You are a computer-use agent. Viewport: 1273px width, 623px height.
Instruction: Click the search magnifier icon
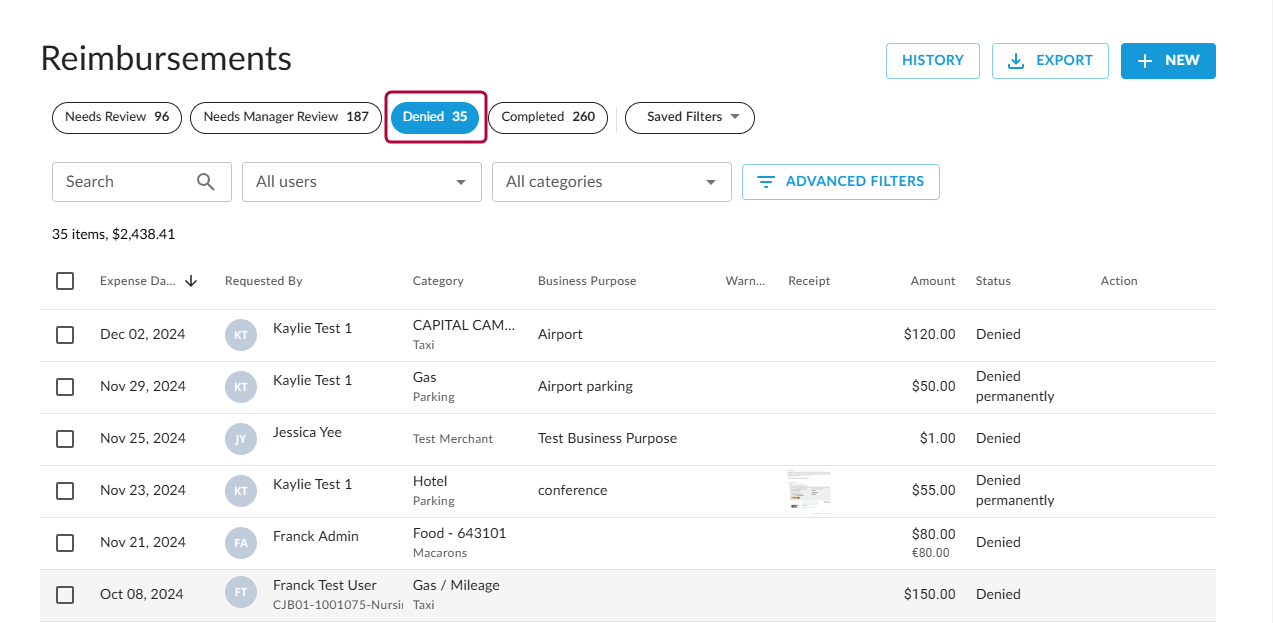[206, 182]
